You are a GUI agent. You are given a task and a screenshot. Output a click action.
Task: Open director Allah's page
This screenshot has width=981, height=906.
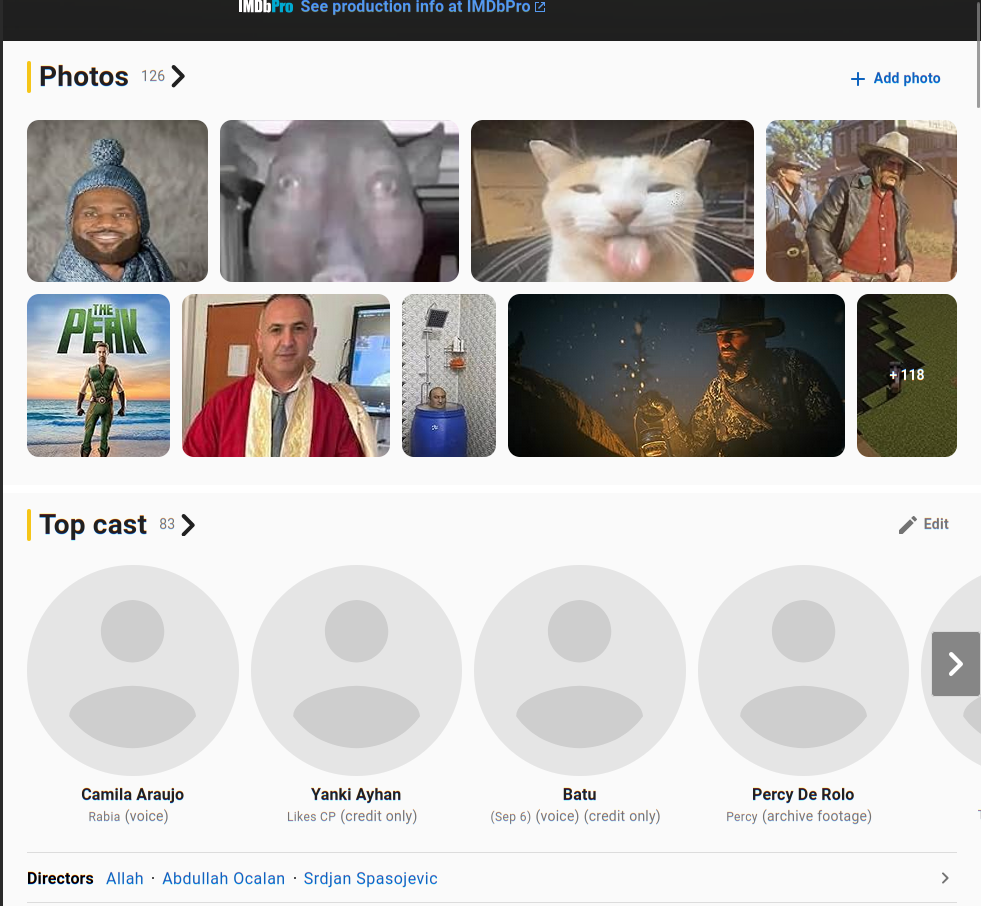click(125, 878)
